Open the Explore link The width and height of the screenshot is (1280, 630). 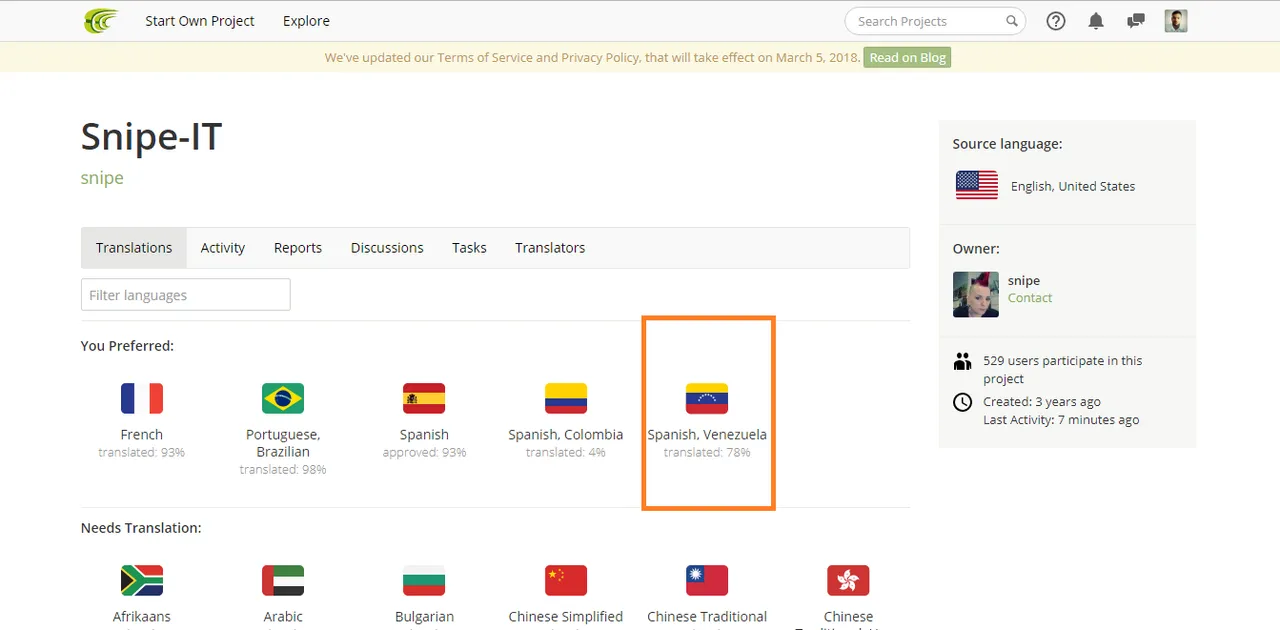306,21
